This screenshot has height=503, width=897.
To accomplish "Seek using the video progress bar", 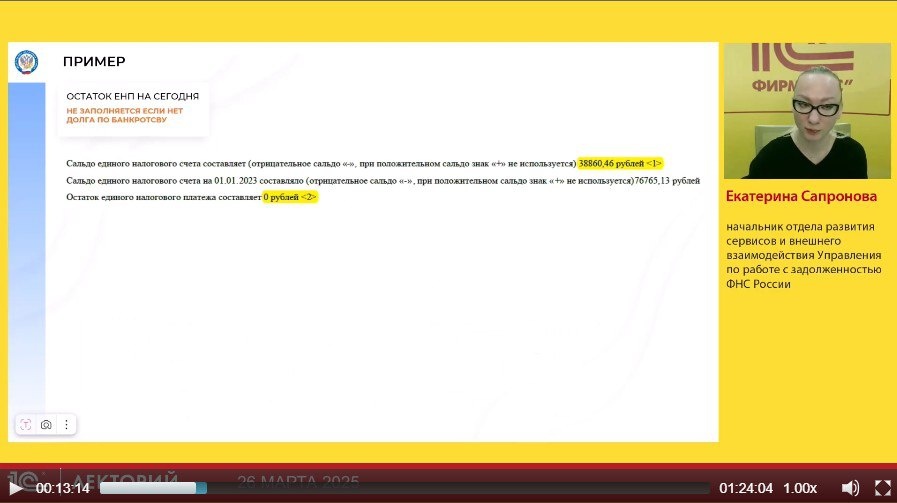I will pos(404,488).
